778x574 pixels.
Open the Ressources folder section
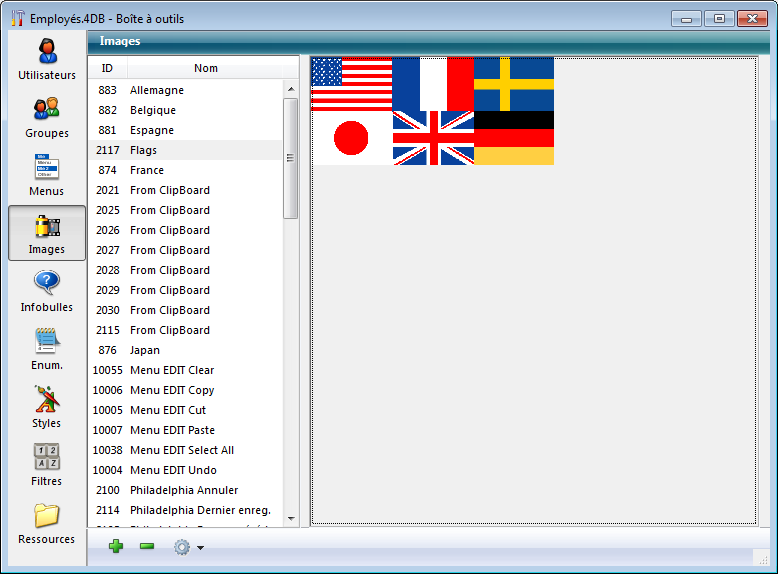47,523
